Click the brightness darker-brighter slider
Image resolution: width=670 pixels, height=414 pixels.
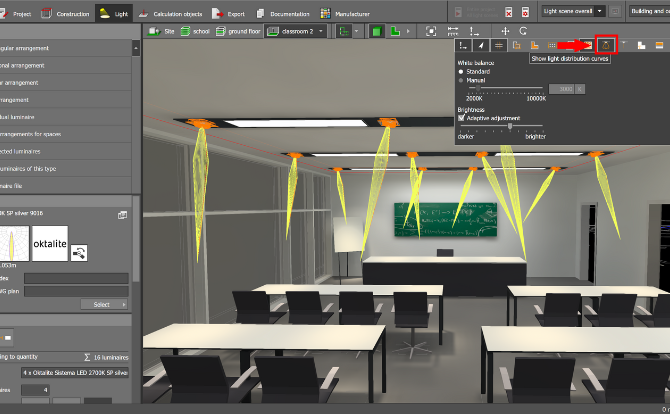(x=510, y=127)
